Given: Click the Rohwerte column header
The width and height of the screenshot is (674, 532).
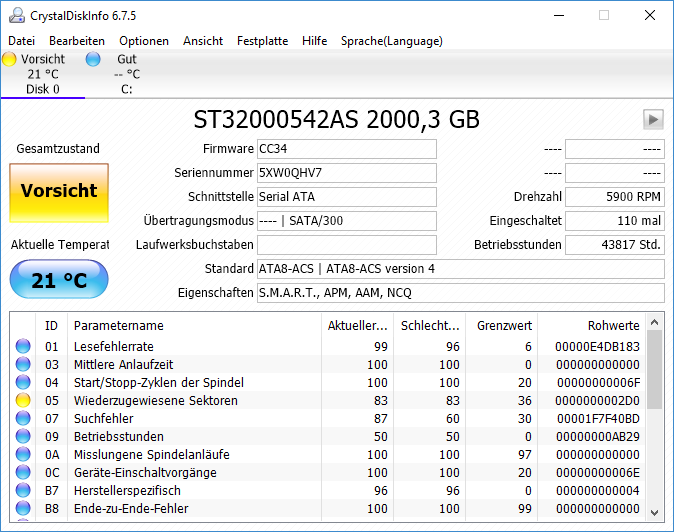Looking at the screenshot, I should [592, 326].
